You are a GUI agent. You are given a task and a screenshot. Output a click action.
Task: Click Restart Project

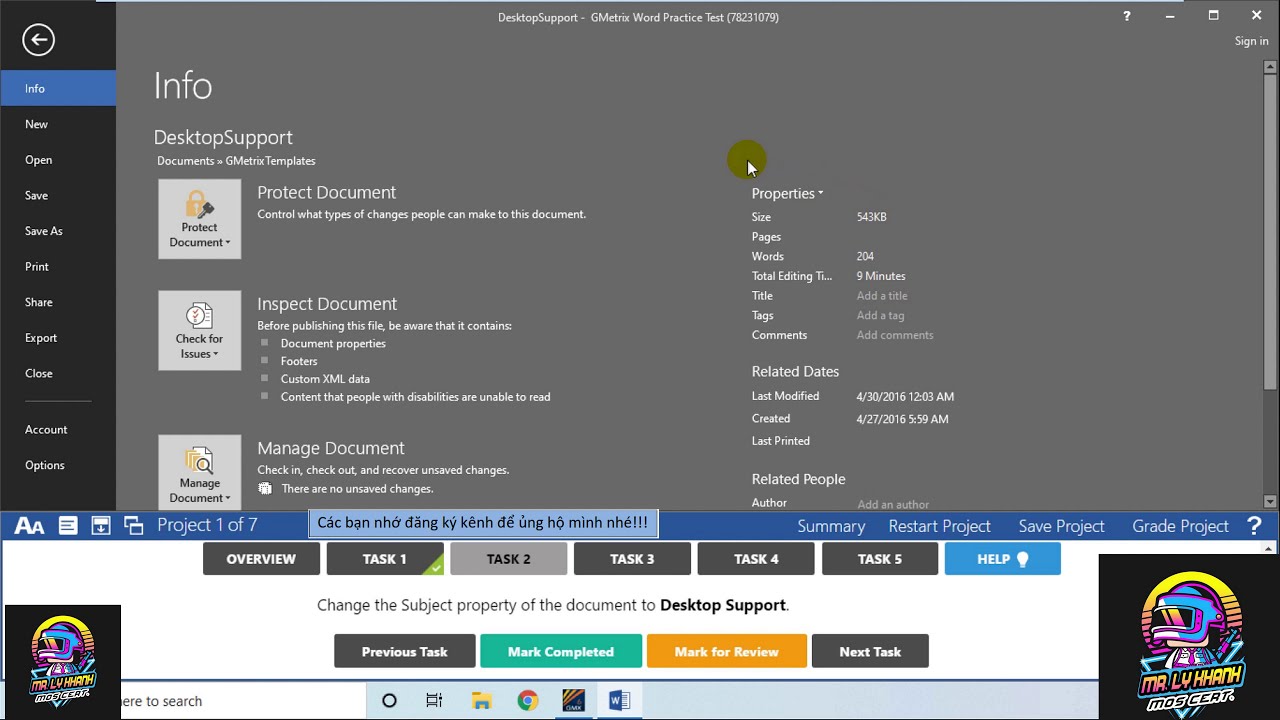pyautogui.click(x=939, y=526)
